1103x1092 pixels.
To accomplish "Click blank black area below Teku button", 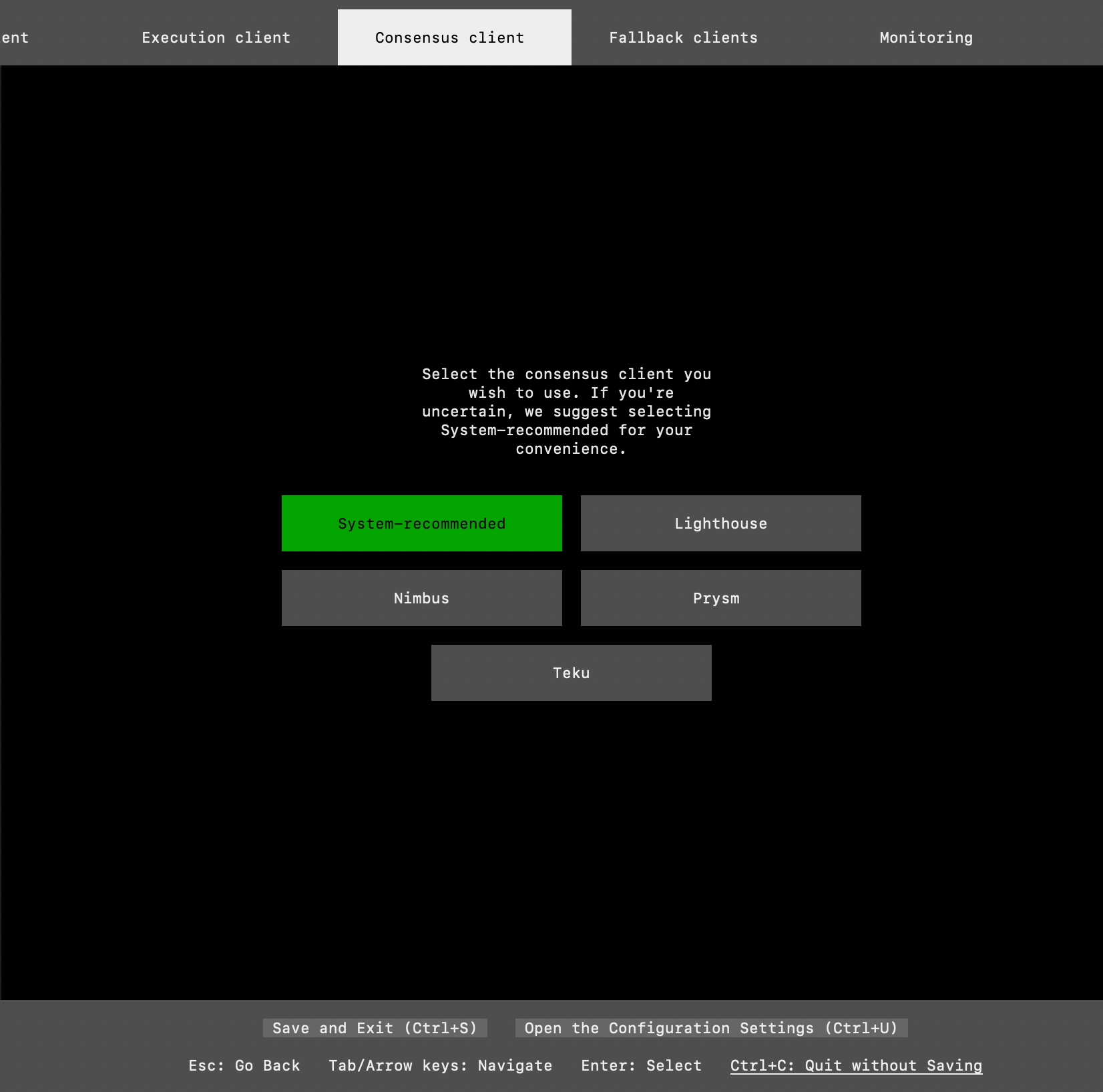I will 571,834.
